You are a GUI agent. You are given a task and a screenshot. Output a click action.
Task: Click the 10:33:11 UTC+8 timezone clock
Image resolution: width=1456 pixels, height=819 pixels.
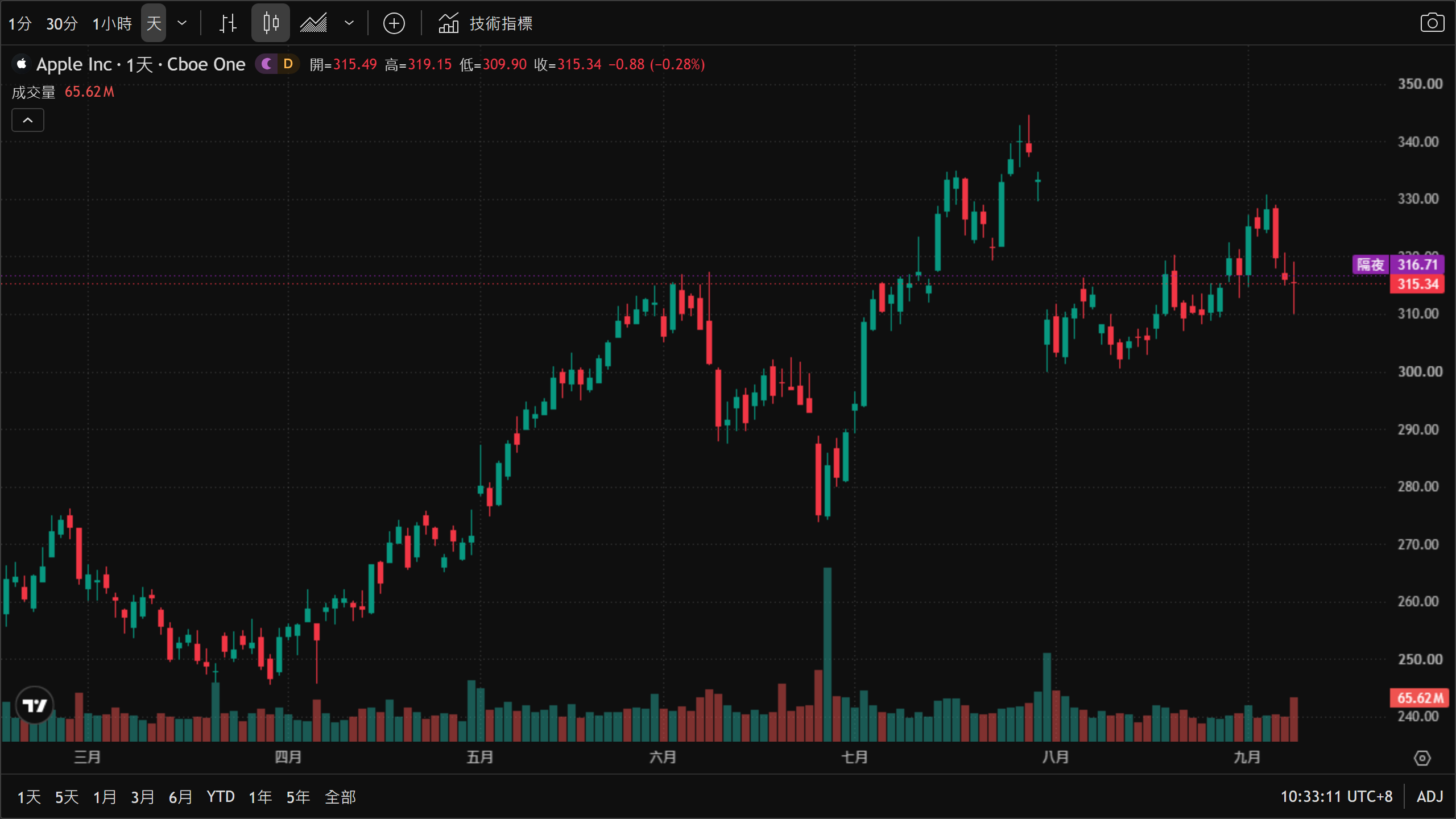tap(1337, 796)
